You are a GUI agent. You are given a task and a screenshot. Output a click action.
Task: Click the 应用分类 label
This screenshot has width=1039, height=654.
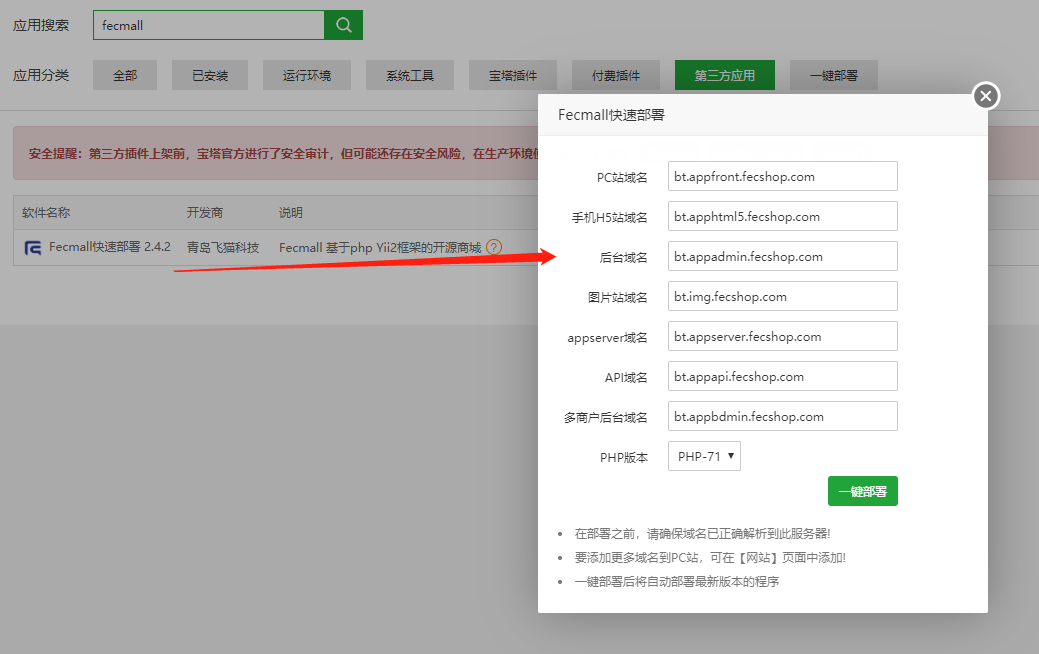[41, 75]
